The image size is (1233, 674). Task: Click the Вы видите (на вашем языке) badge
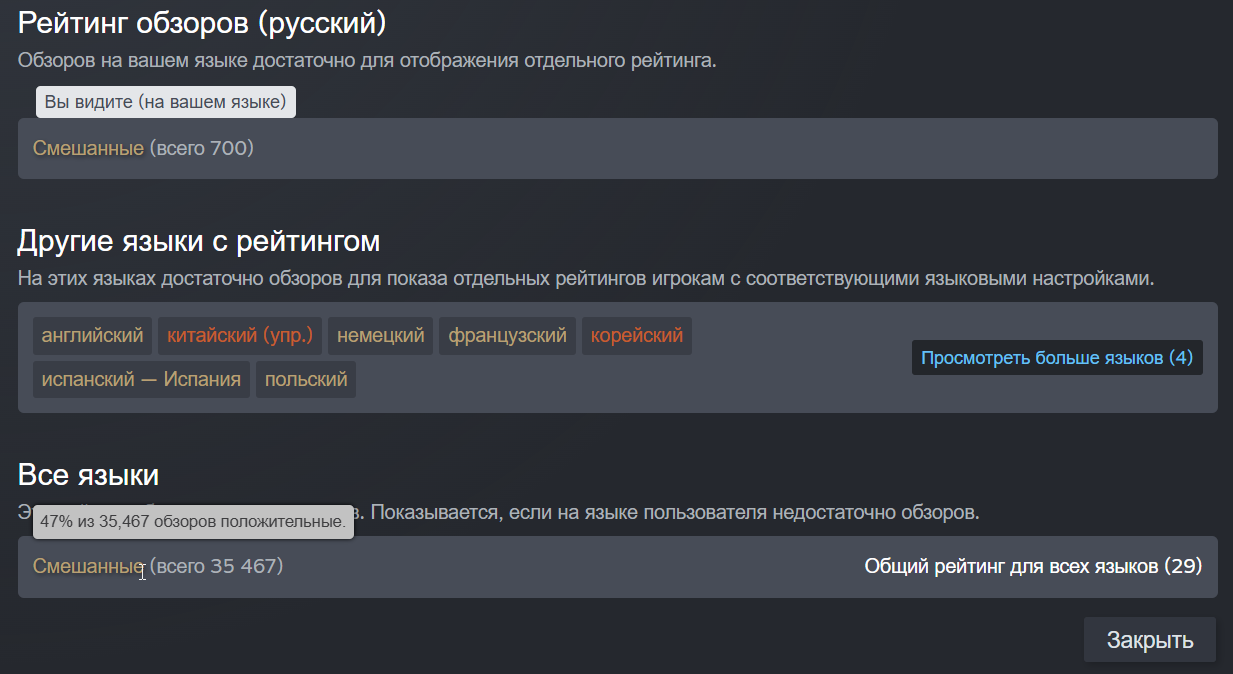pos(166,102)
